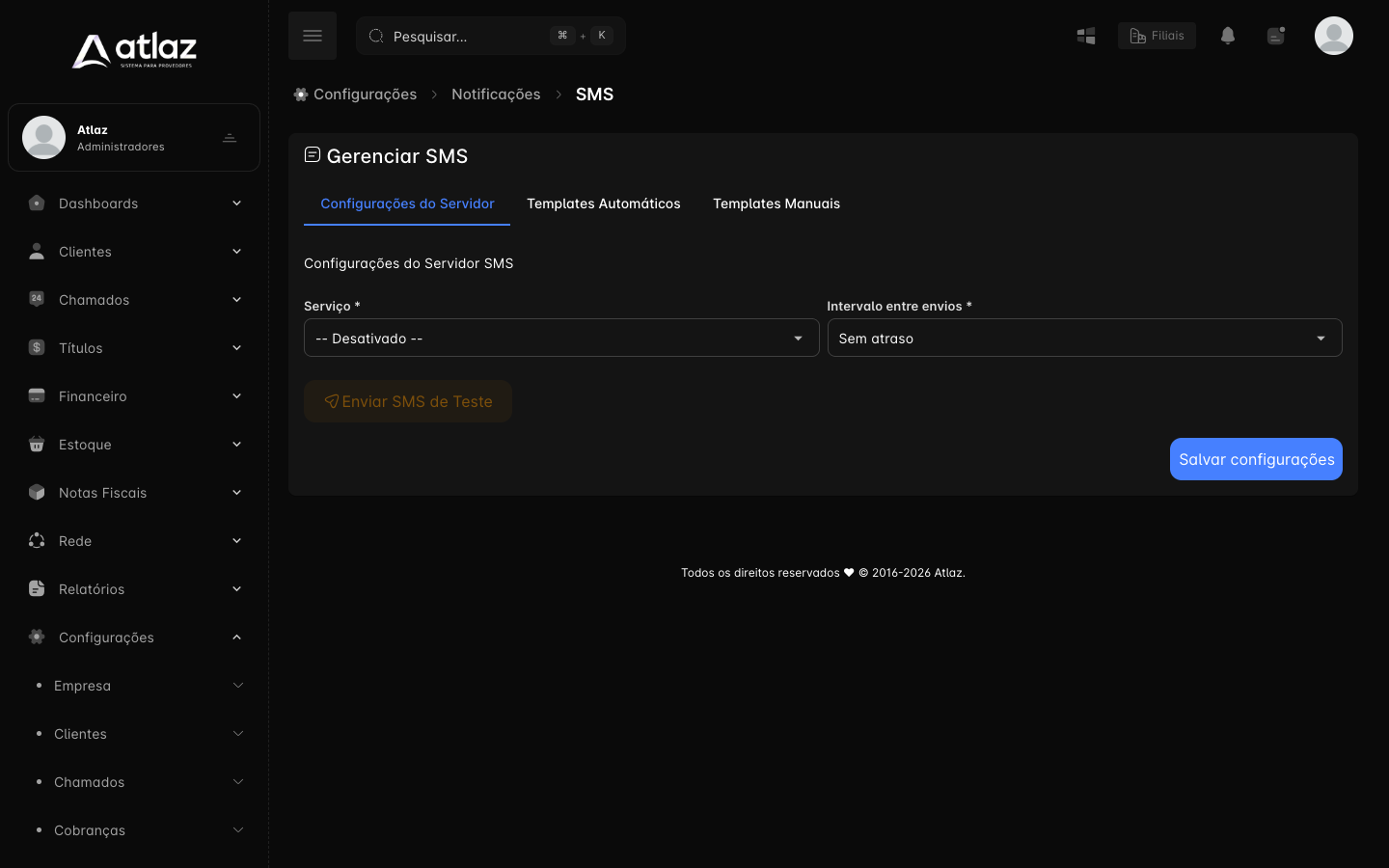Image resolution: width=1389 pixels, height=868 pixels.
Task: Open the Serviço dropdown
Action: (x=561, y=338)
